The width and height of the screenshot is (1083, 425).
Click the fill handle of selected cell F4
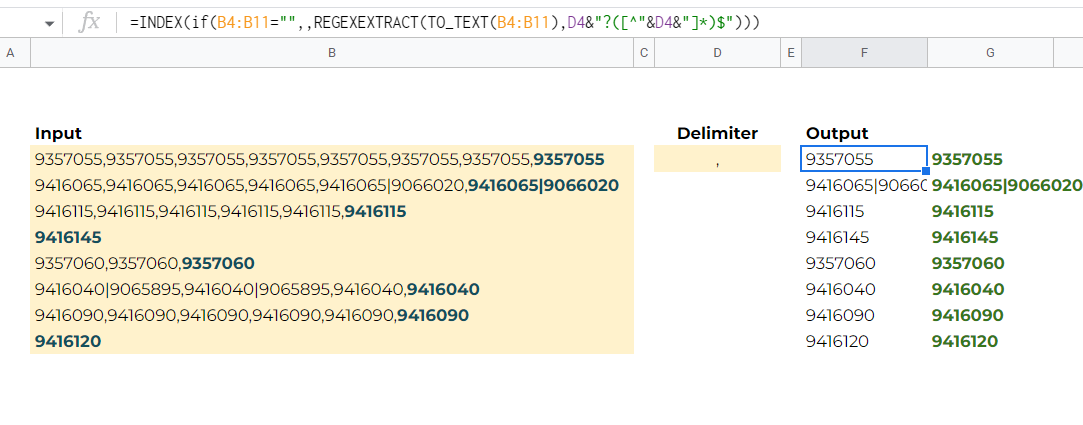click(x=926, y=171)
